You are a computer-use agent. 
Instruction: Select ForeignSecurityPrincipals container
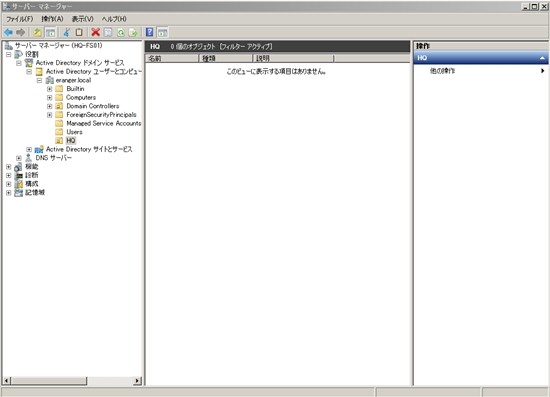[101, 115]
